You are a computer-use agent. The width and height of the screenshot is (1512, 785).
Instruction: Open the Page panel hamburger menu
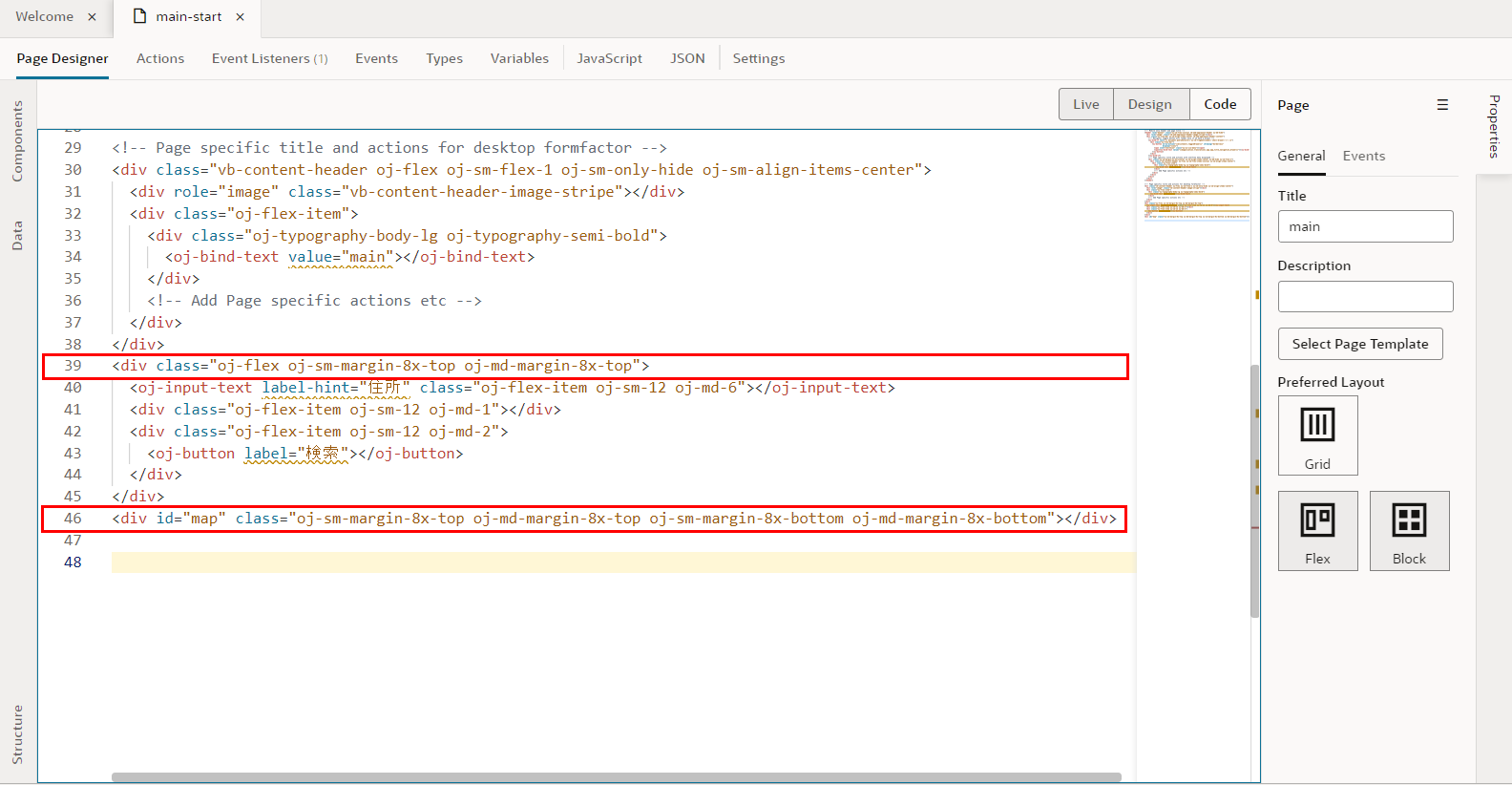[1442, 105]
